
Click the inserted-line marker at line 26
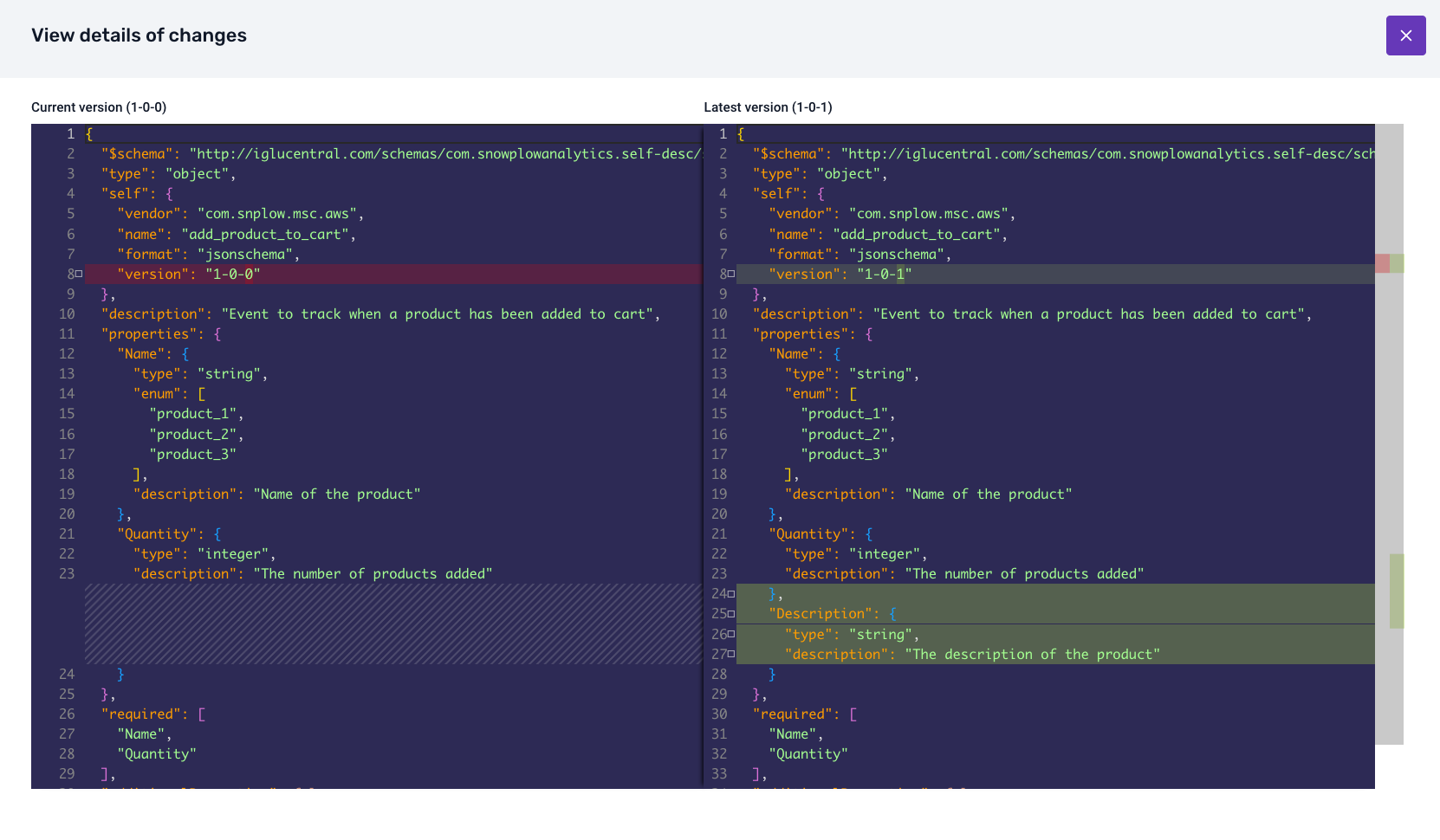click(x=730, y=634)
